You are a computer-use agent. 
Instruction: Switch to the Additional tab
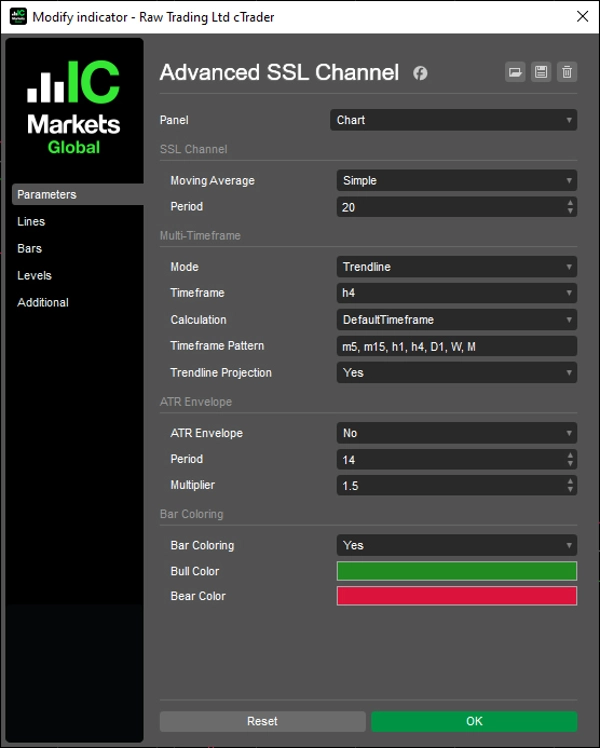tap(43, 302)
